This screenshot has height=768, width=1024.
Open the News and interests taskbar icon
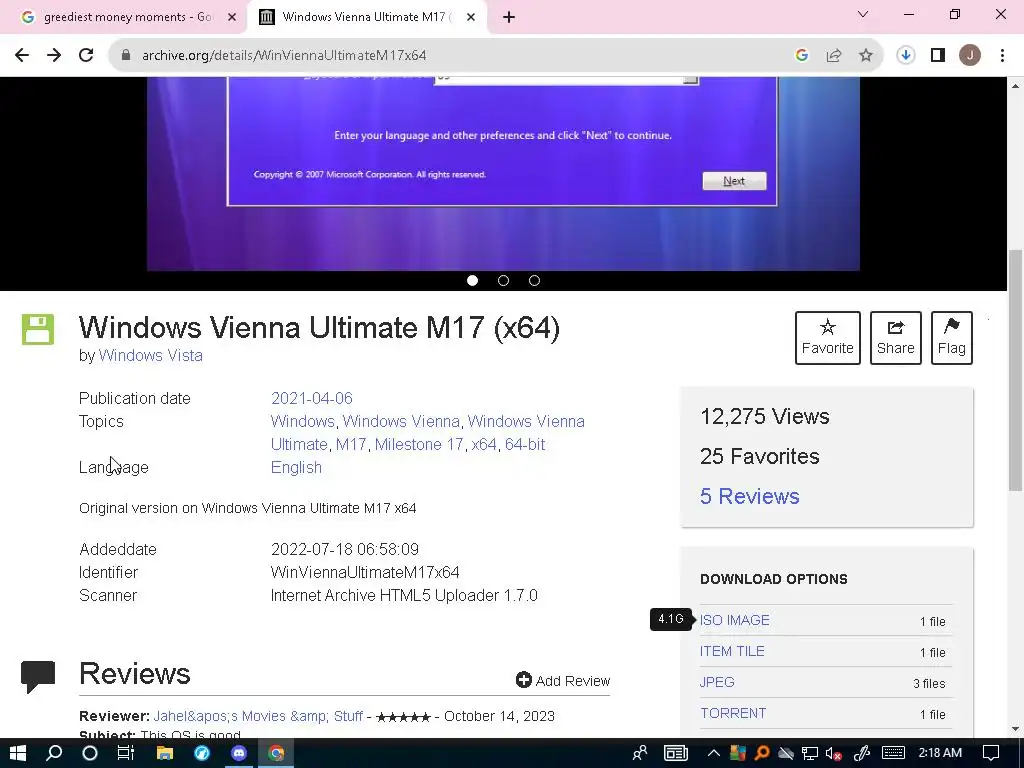pos(676,753)
